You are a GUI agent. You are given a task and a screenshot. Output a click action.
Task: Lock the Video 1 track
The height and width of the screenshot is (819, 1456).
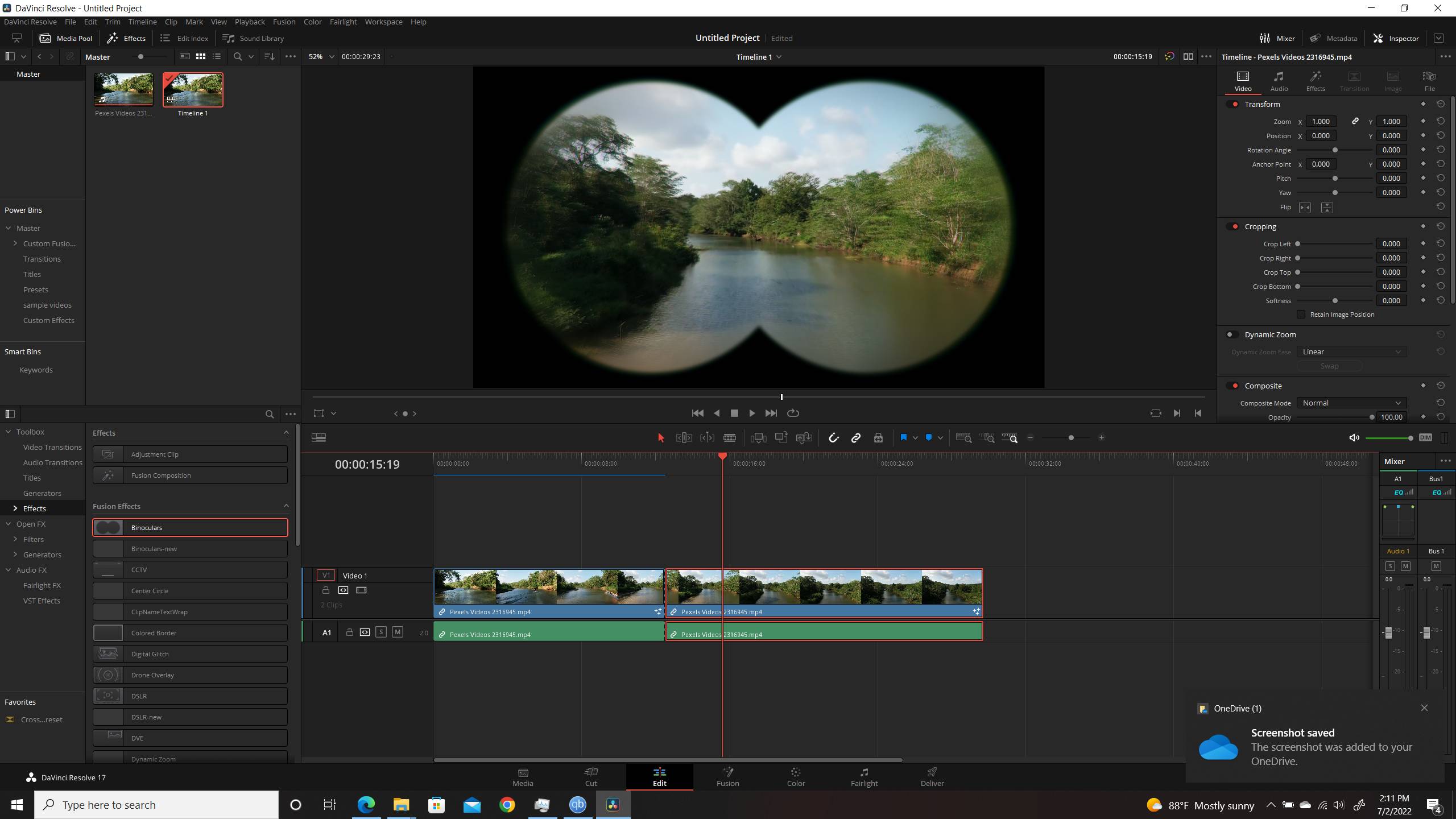(326, 590)
